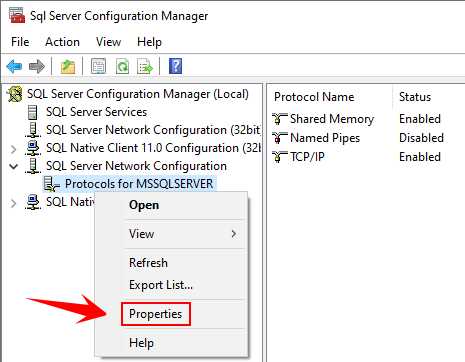Click the Forward arrow toolbar icon
This screenshot has height=362, width=465.
tap(37, 66)
